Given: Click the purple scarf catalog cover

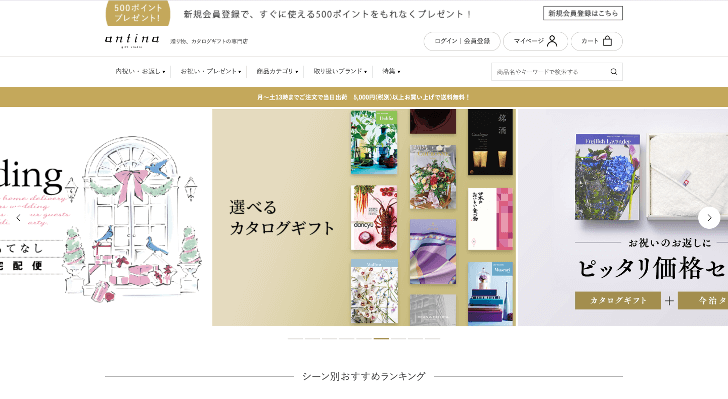Looking at the screenshot, I should tap(433, 252).
